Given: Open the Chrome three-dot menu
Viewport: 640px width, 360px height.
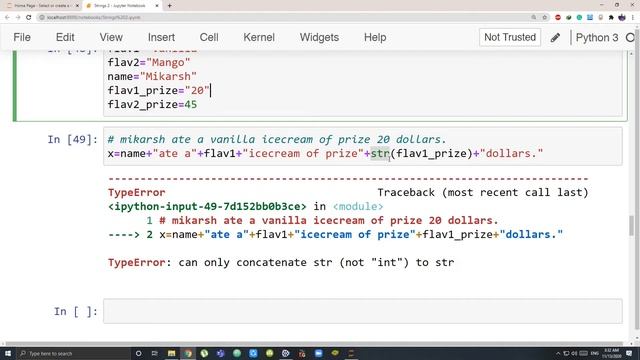Looking at the screenshot, I should 633,17.
